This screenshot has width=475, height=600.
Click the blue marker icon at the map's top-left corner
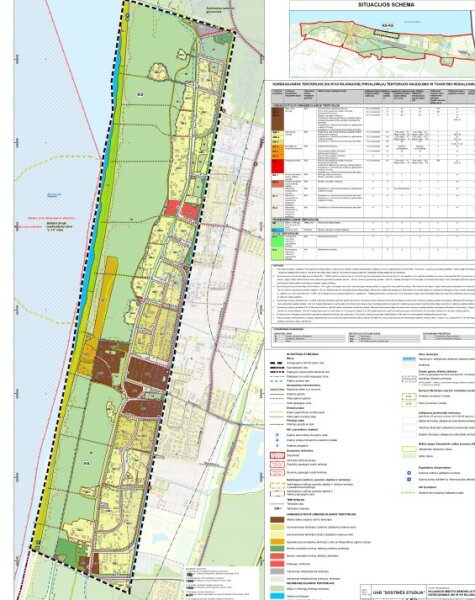pyautogui.click(x=128, y=15)
